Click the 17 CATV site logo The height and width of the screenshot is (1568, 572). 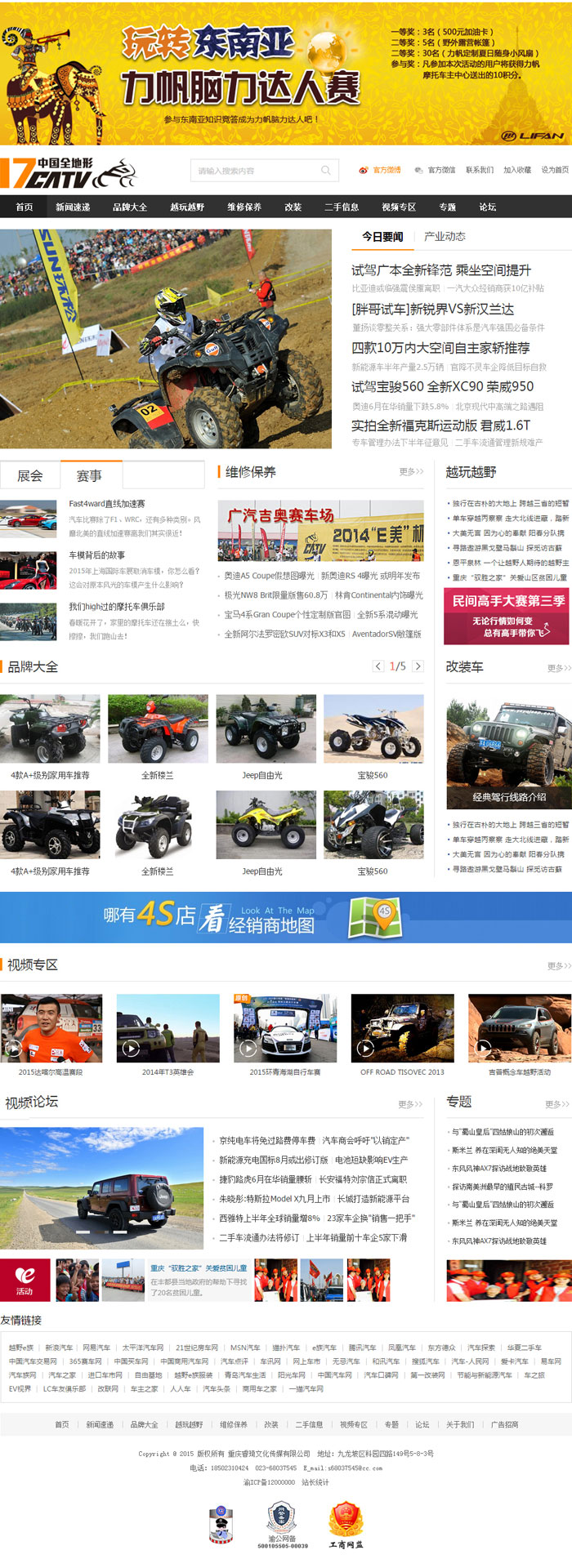(x=69, y=173)
